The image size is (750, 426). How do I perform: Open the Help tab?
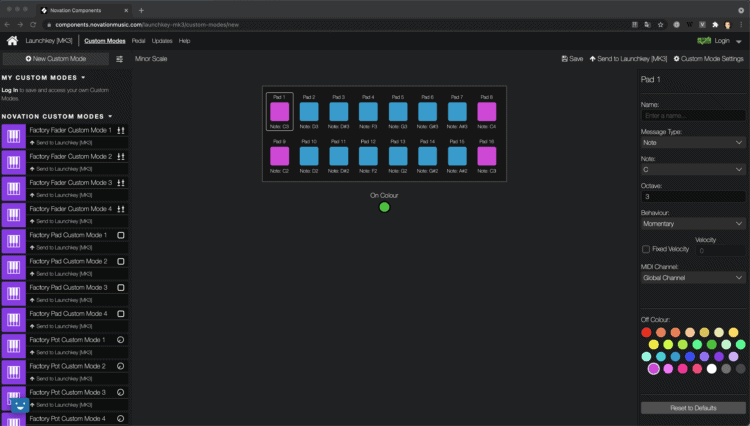point(184,41)
